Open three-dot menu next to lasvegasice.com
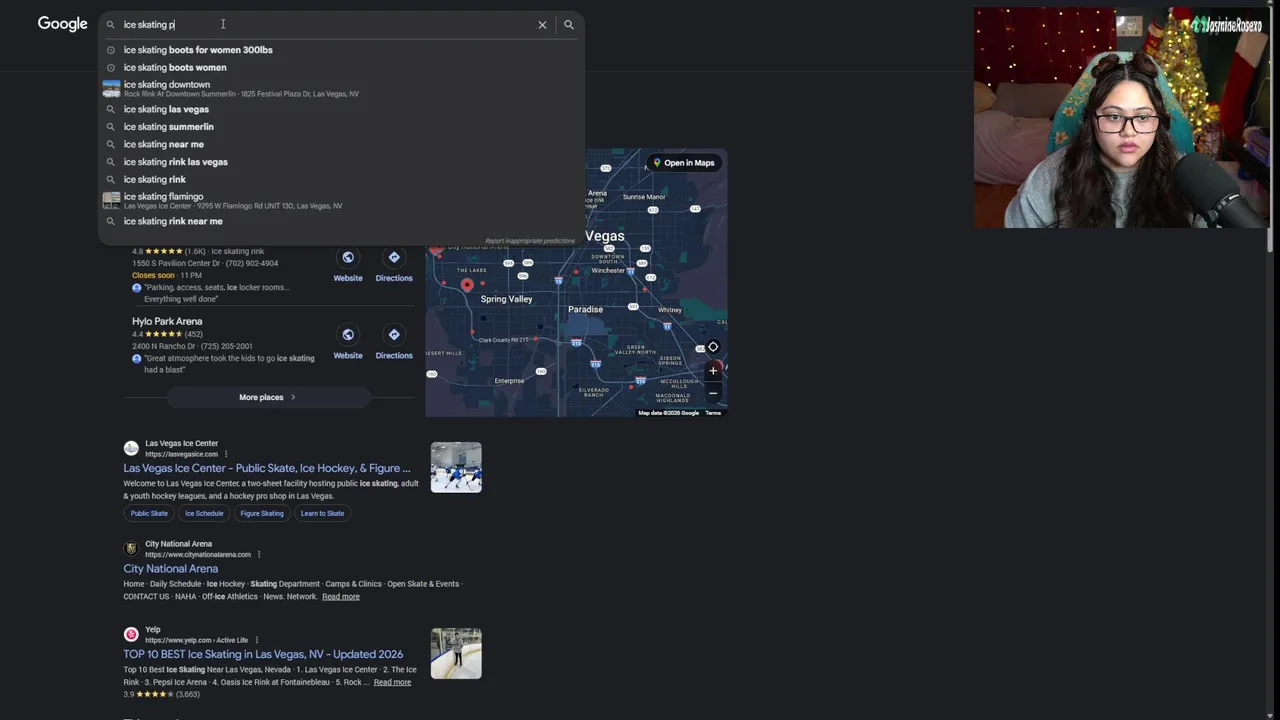1280x720 pixels. click(226, 454)
